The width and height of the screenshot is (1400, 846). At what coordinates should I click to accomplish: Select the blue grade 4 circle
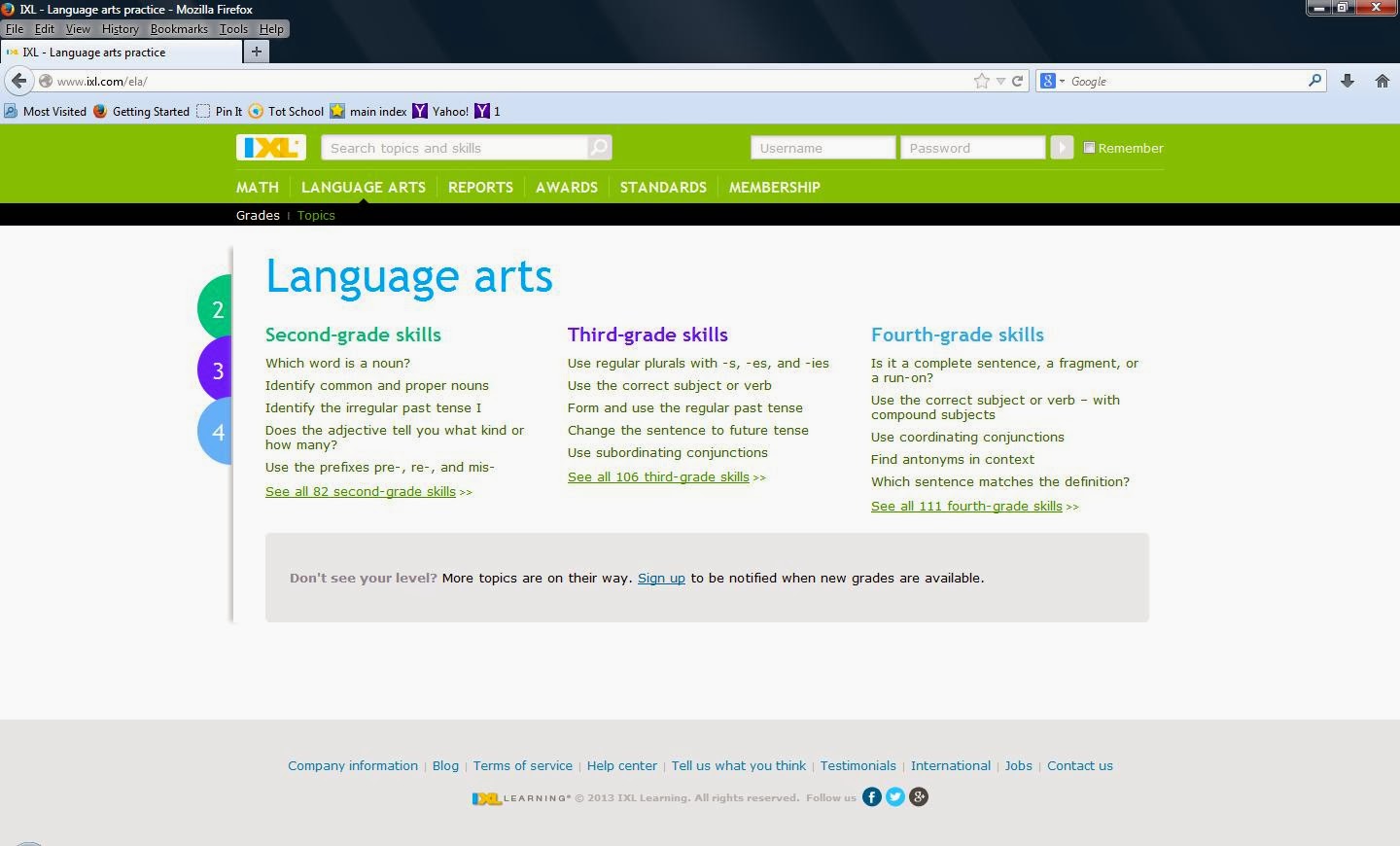(x=216, y=432)
